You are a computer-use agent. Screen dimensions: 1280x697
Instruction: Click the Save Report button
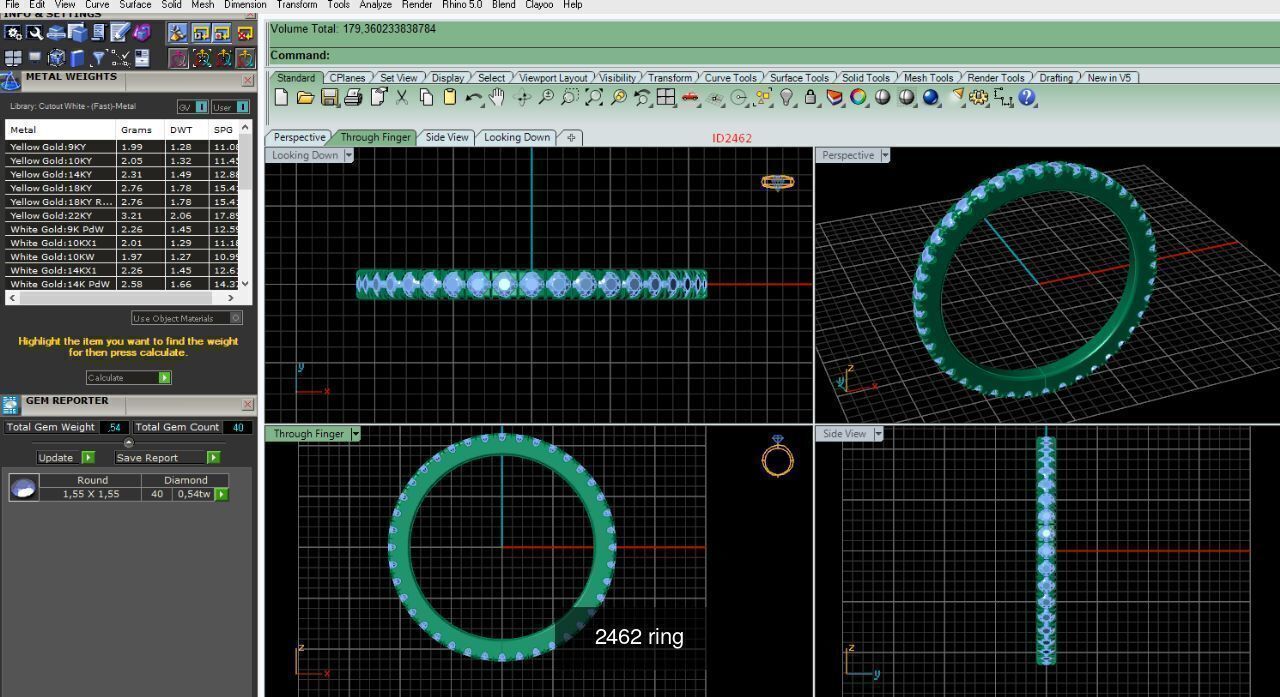pos(167,457)
